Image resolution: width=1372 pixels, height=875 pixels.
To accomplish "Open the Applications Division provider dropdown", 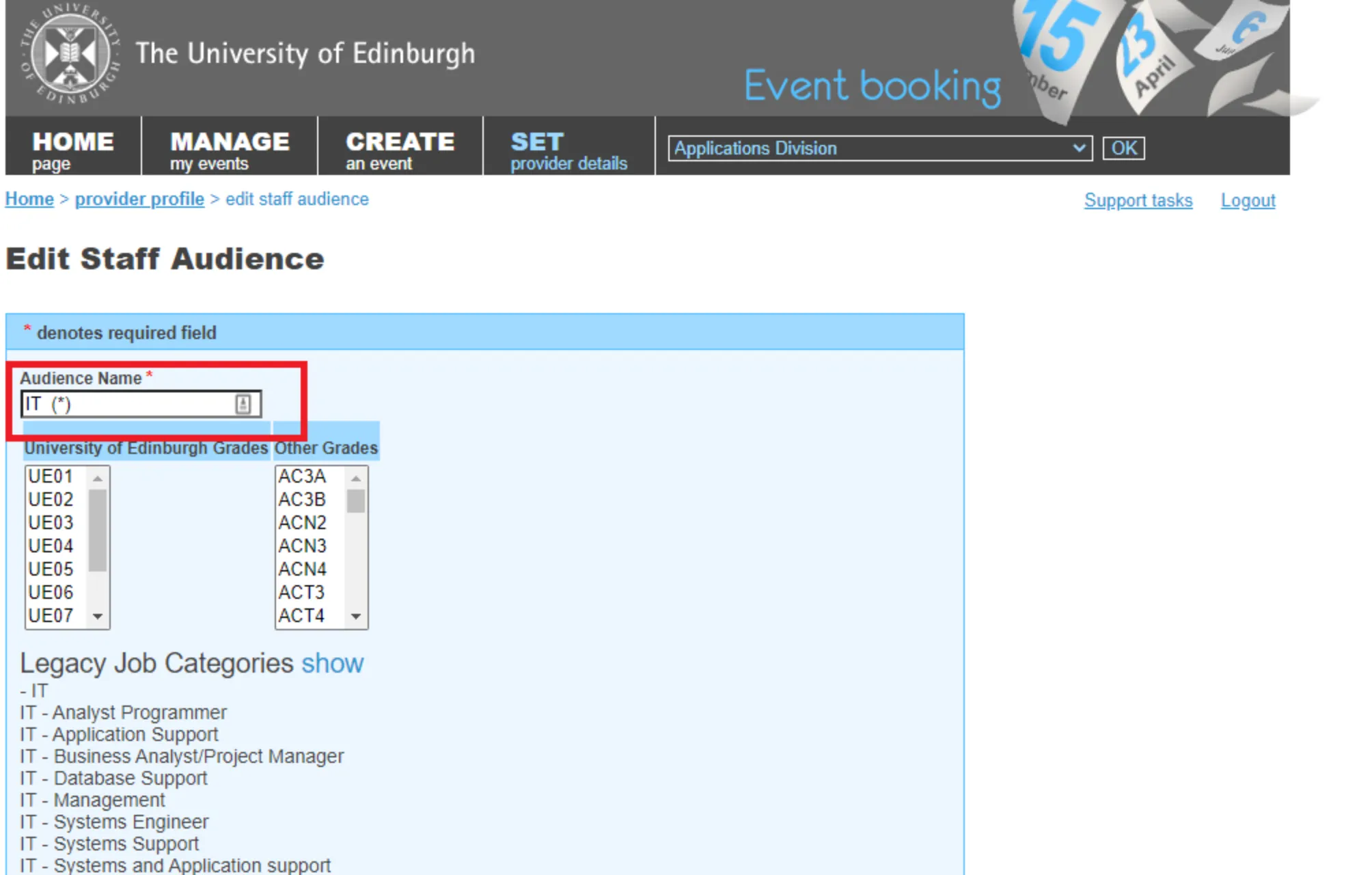I will [880, 148].
